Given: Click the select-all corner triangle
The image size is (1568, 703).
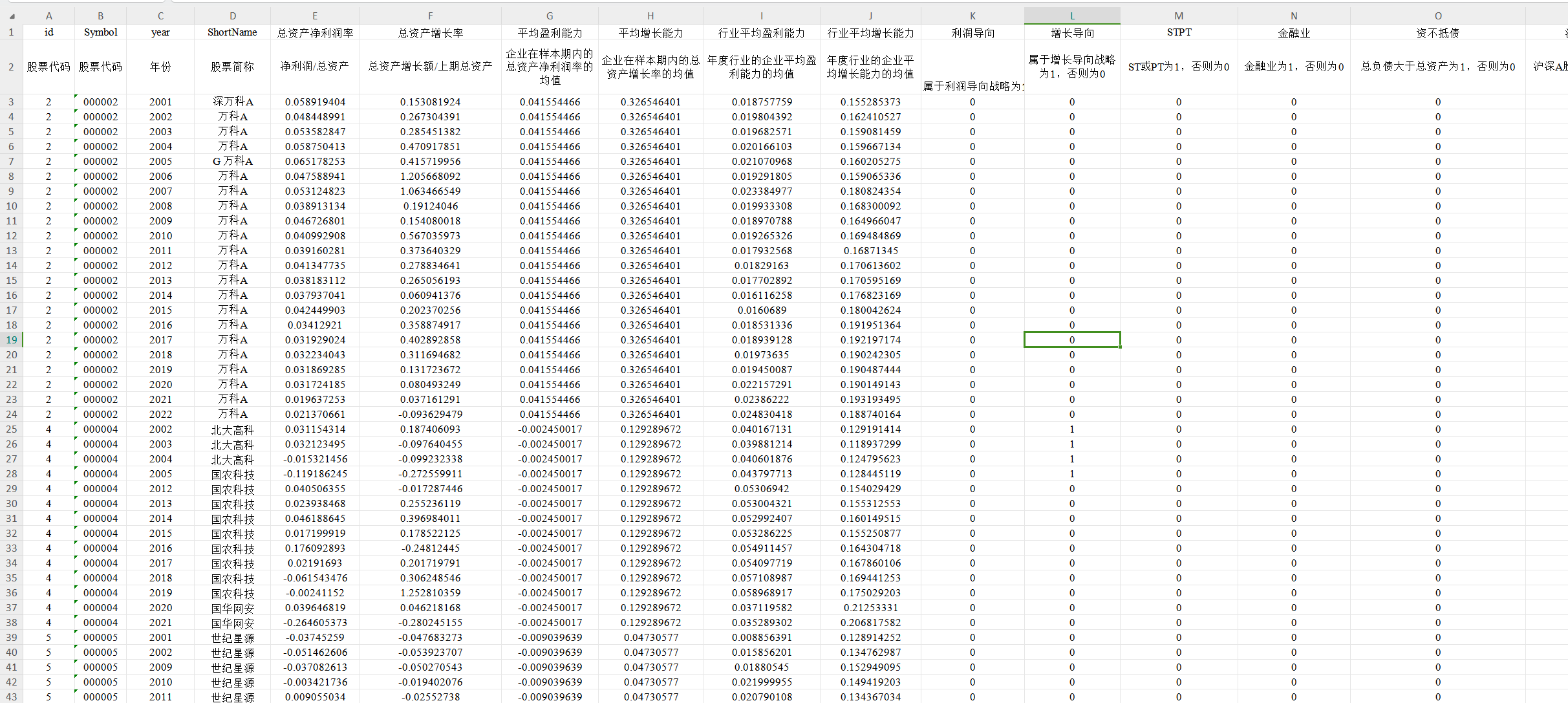Looking at the screenshot, I should coord(12,16).
